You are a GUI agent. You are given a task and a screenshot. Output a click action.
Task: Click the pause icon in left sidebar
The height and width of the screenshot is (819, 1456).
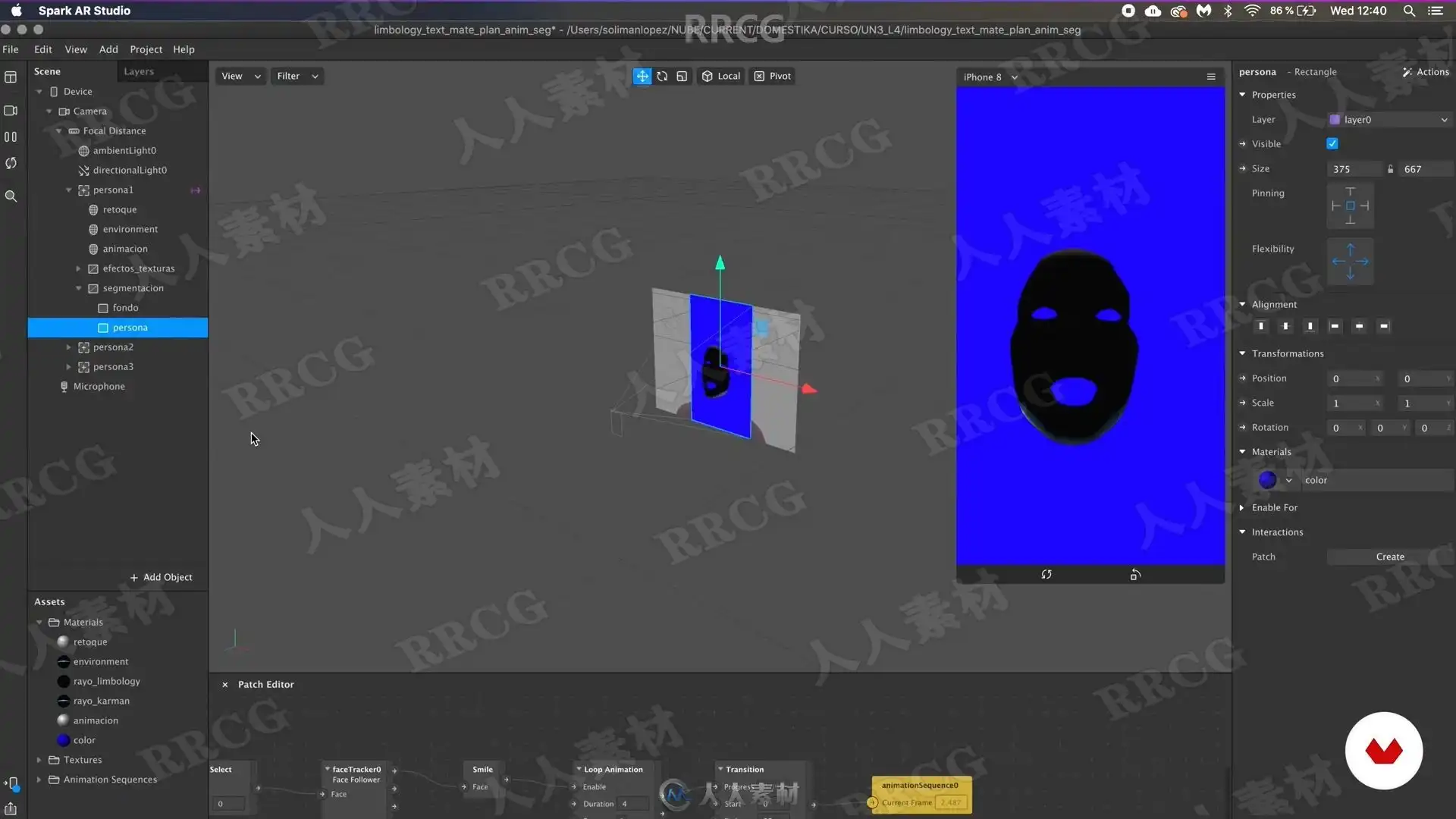click(11, 137)
